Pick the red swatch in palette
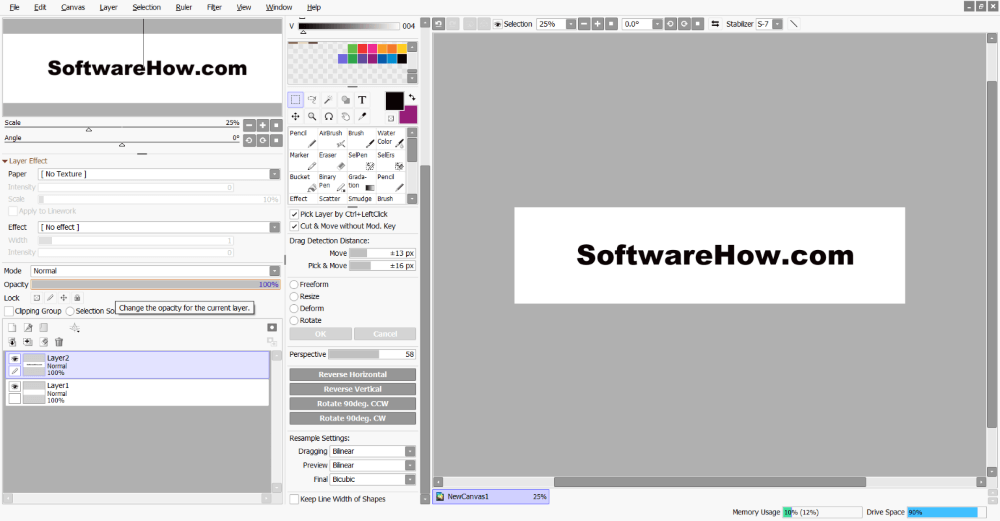Viewport: 1000px width, 521px height. point(362,48)
